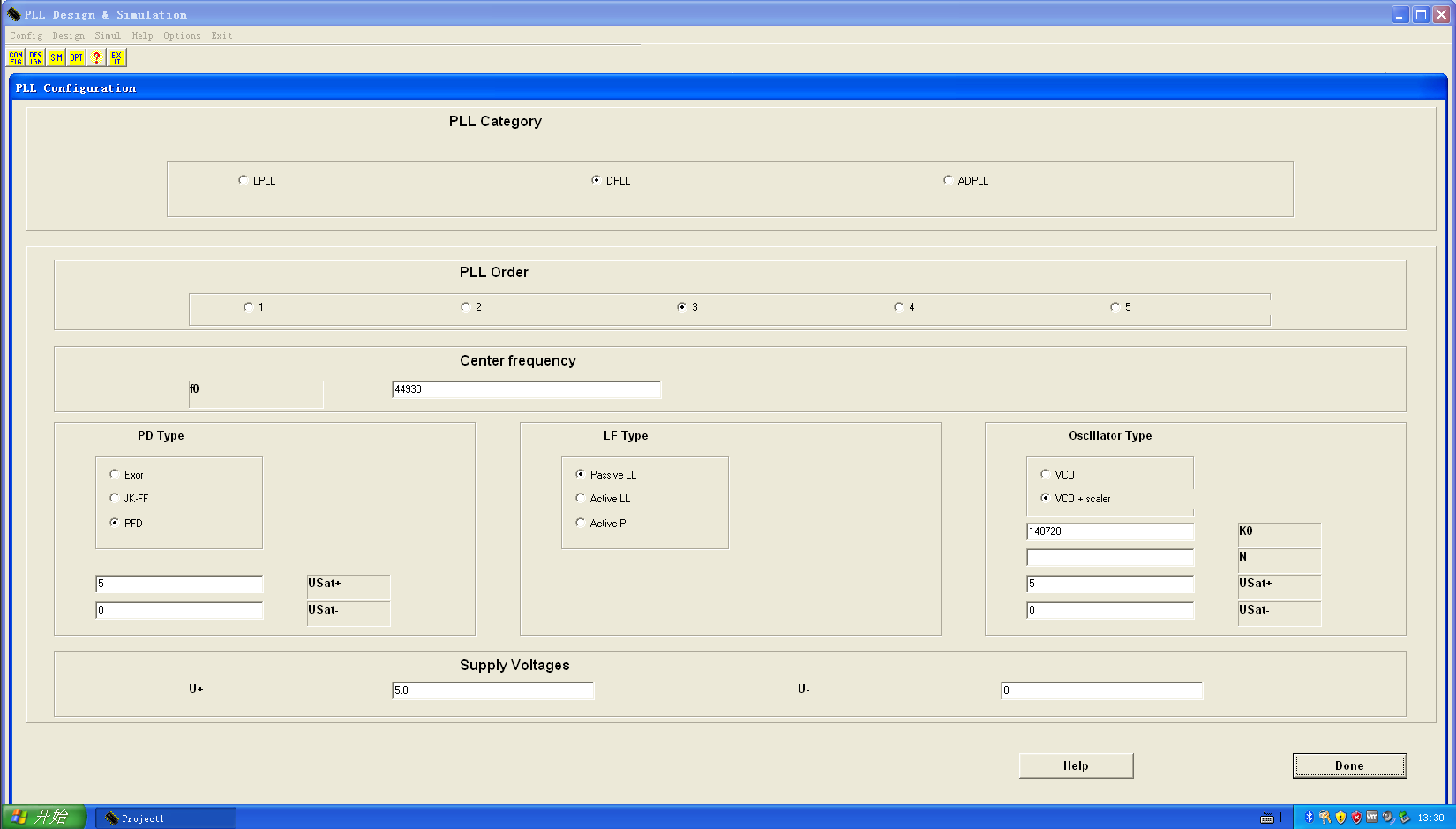Screen dimensions: 1456x829
Task: Click the U- supply voltage input field
Action: coord(1101,690)
